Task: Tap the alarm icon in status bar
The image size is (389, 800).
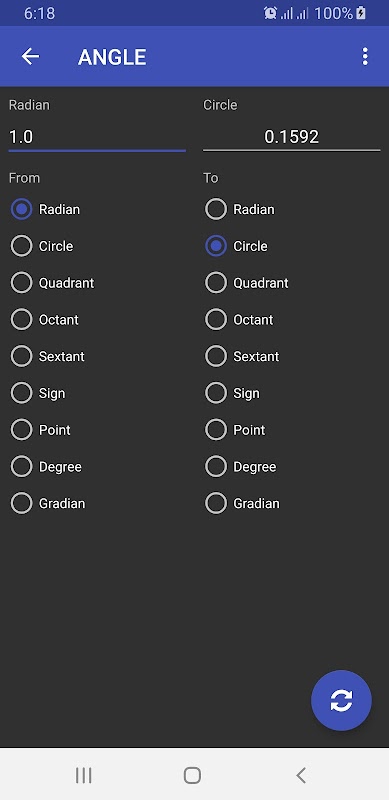Action: click(x=270, y=13)
